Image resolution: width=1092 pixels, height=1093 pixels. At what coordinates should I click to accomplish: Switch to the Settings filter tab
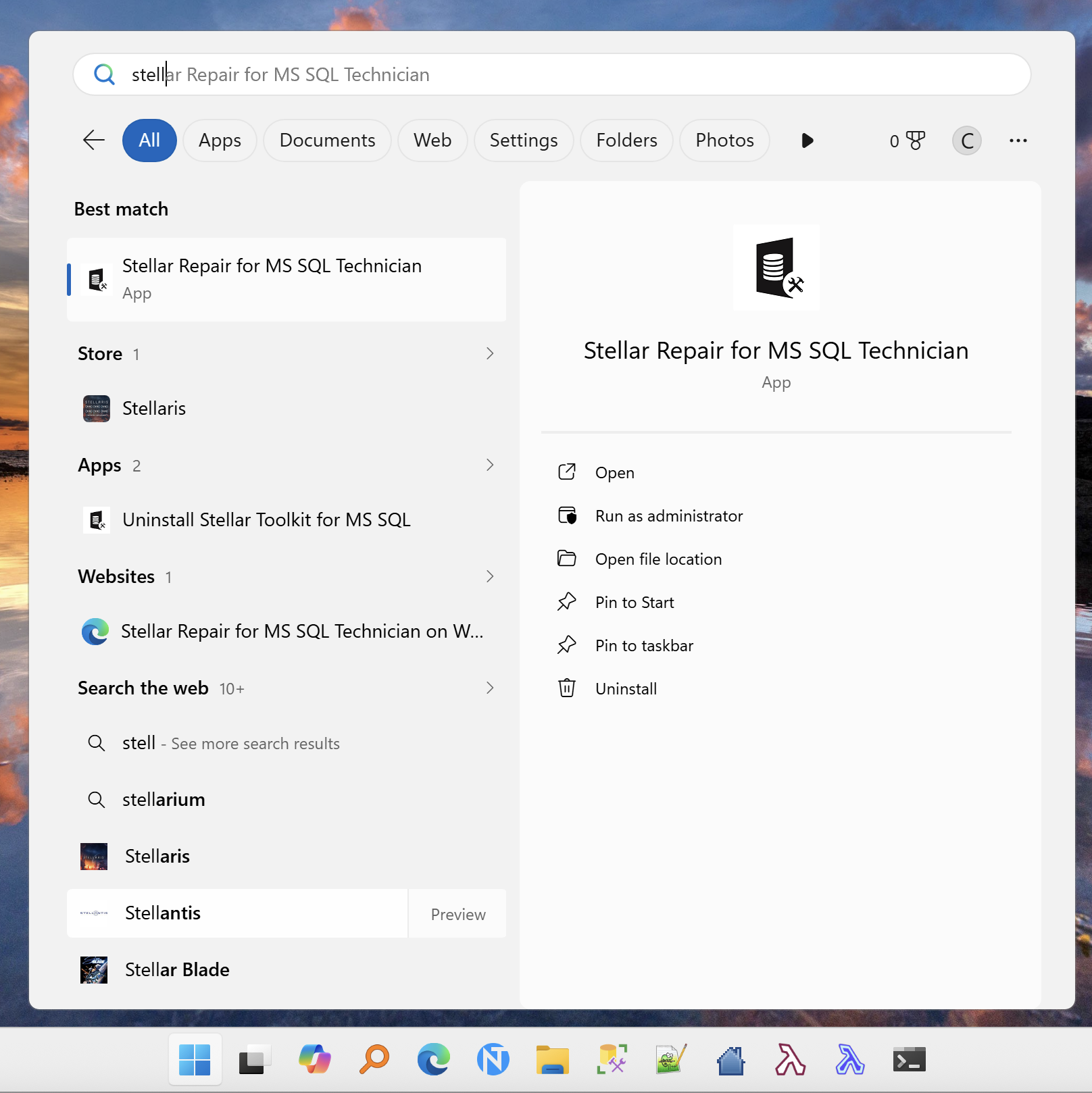click(x=524, y=141)
